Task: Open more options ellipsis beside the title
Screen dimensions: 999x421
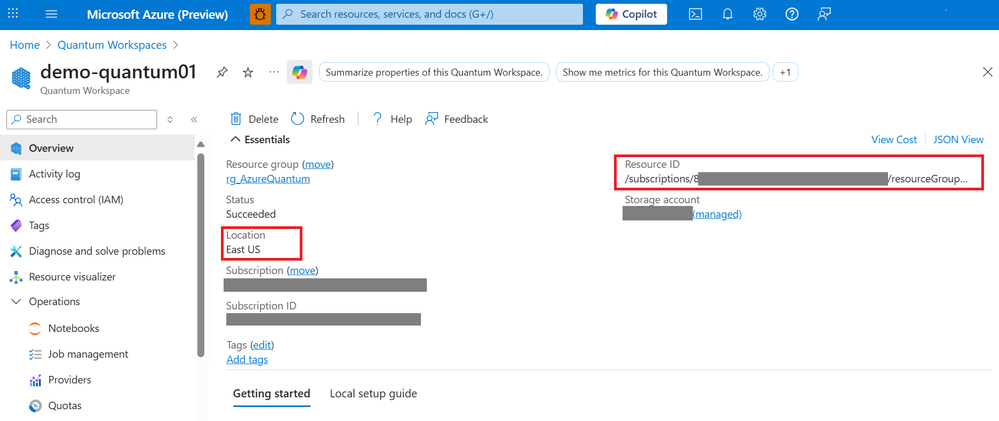Action: [x=274, y=72]
